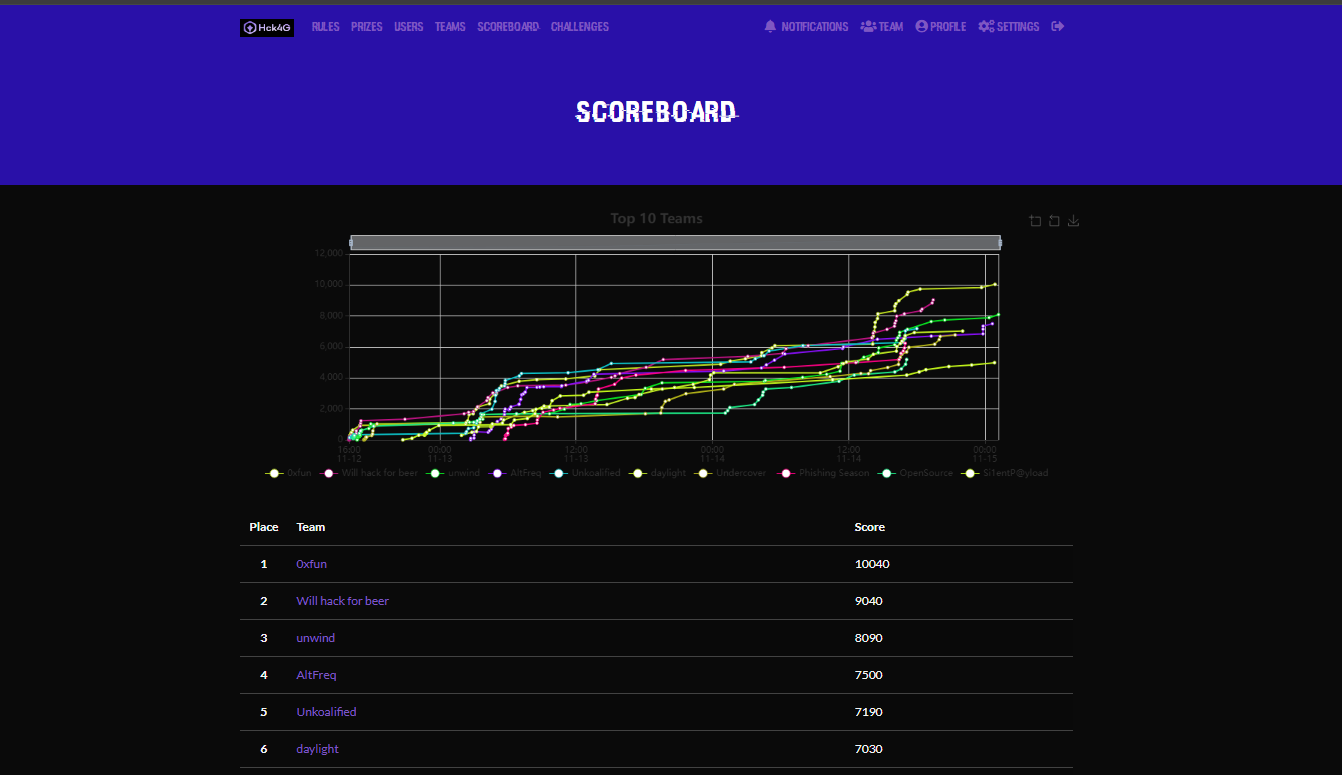This screenshot has height=775, width=1342.
Task: Click the score 7190
Action: (869, 712)
